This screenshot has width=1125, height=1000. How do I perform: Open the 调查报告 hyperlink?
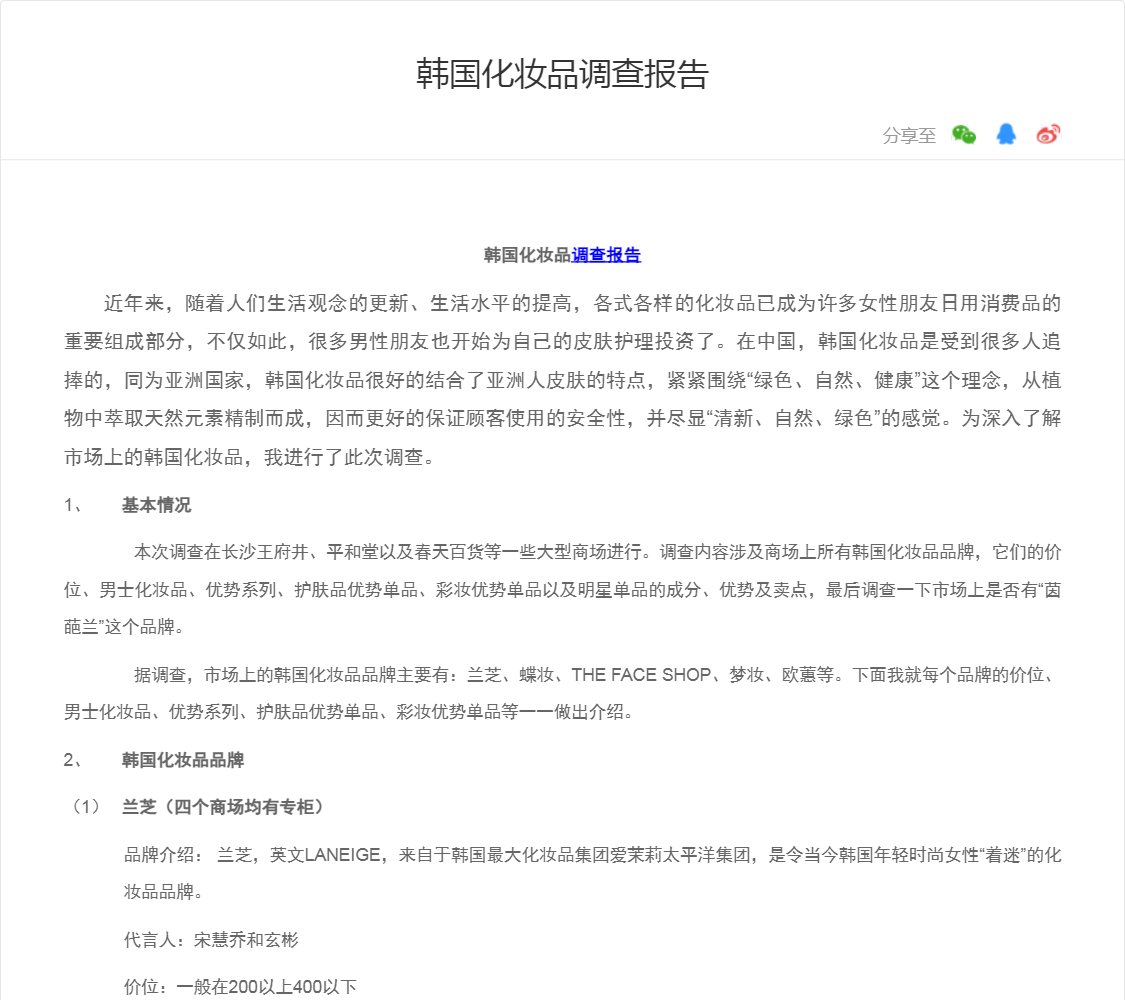[606, 255]
